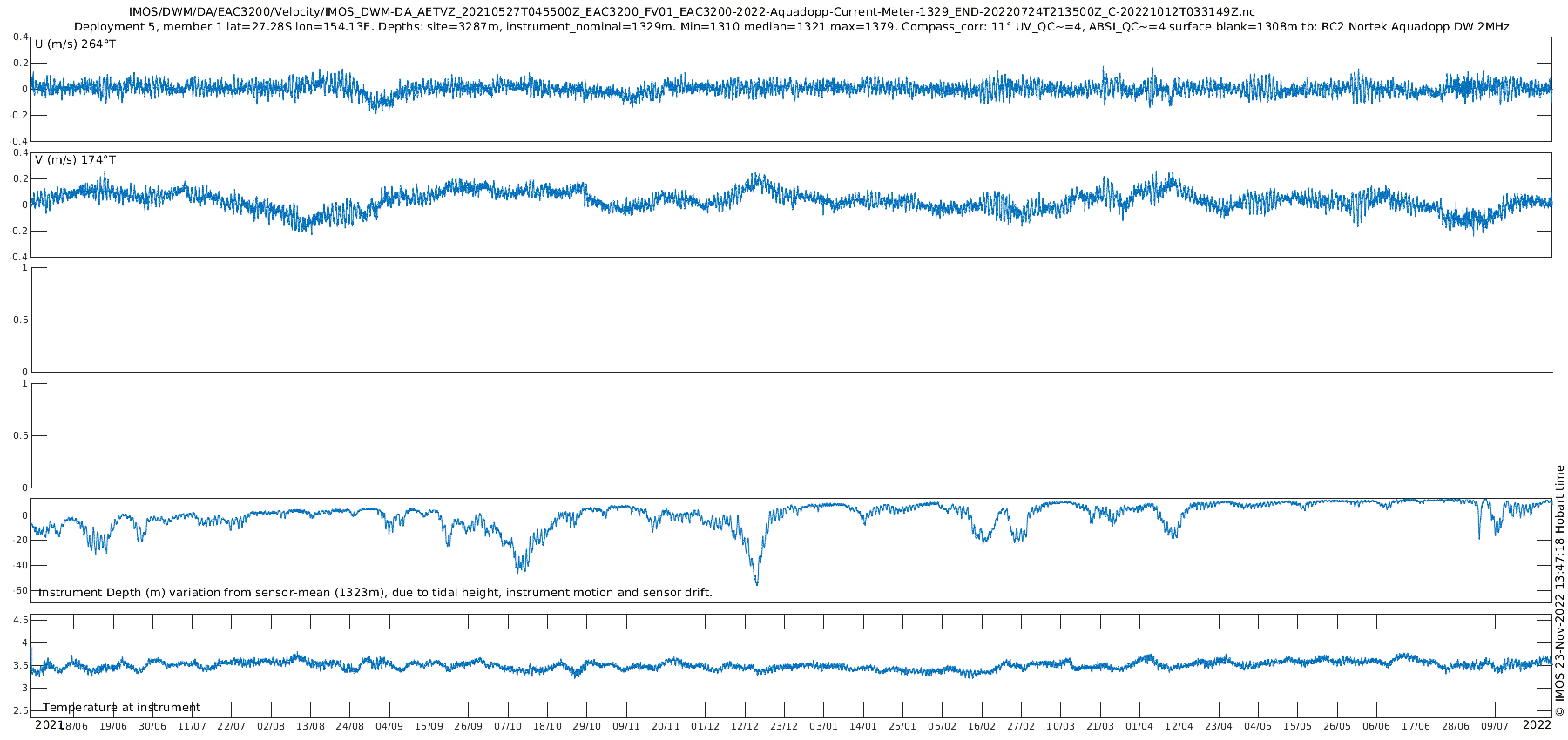Select the 'V (m/s) 174°T' panel label
1568x740 pixels.
click(x=75, y=160)
